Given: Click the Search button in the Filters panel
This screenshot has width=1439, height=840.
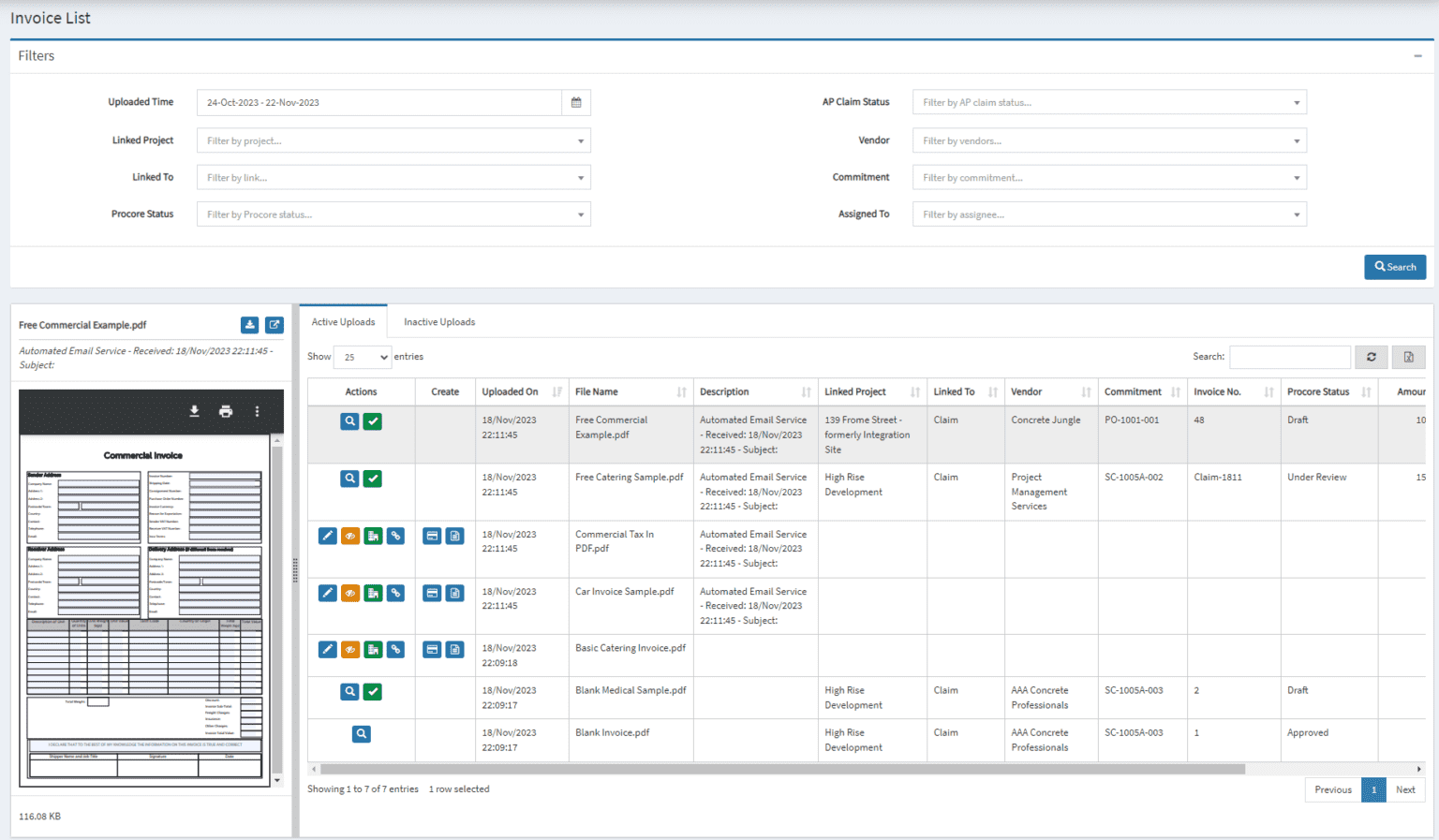Looking at the screenshot, I should tap(1395, 267).
